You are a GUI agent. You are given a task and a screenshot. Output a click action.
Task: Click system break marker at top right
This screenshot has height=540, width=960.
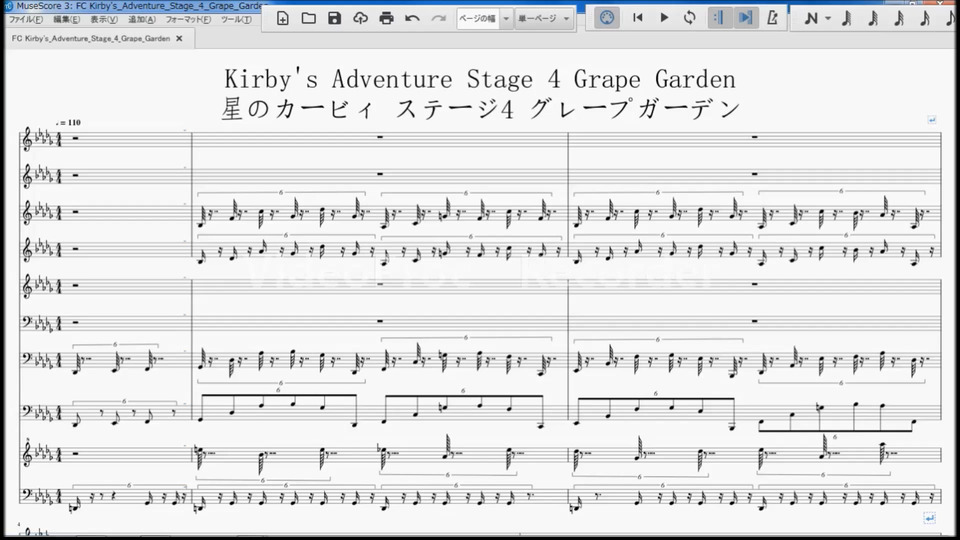click(x=931, y=120)
